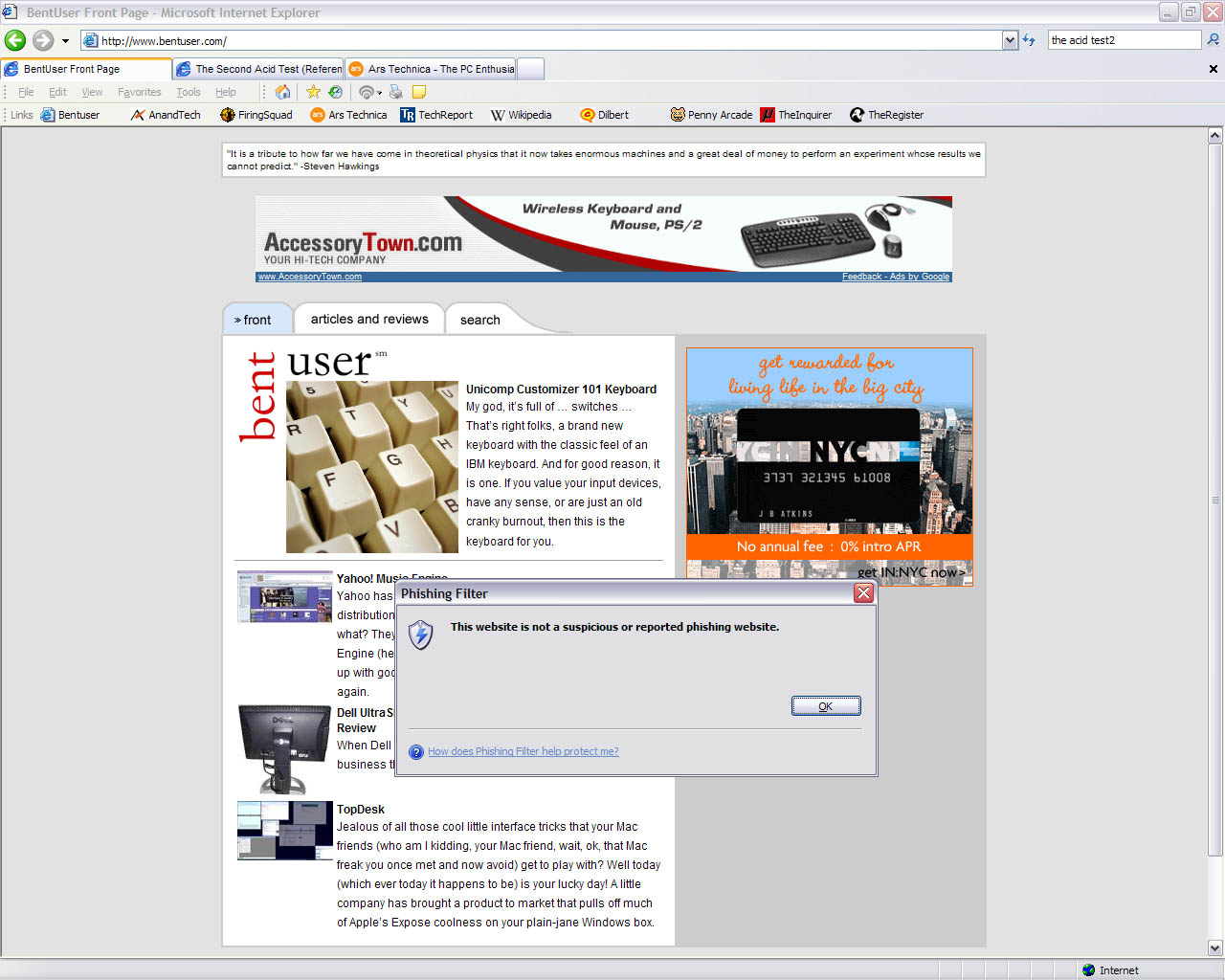Open the Wikipedia favorite link
The height and width of the screenshot is (980, 1225).
coord(521,115)
